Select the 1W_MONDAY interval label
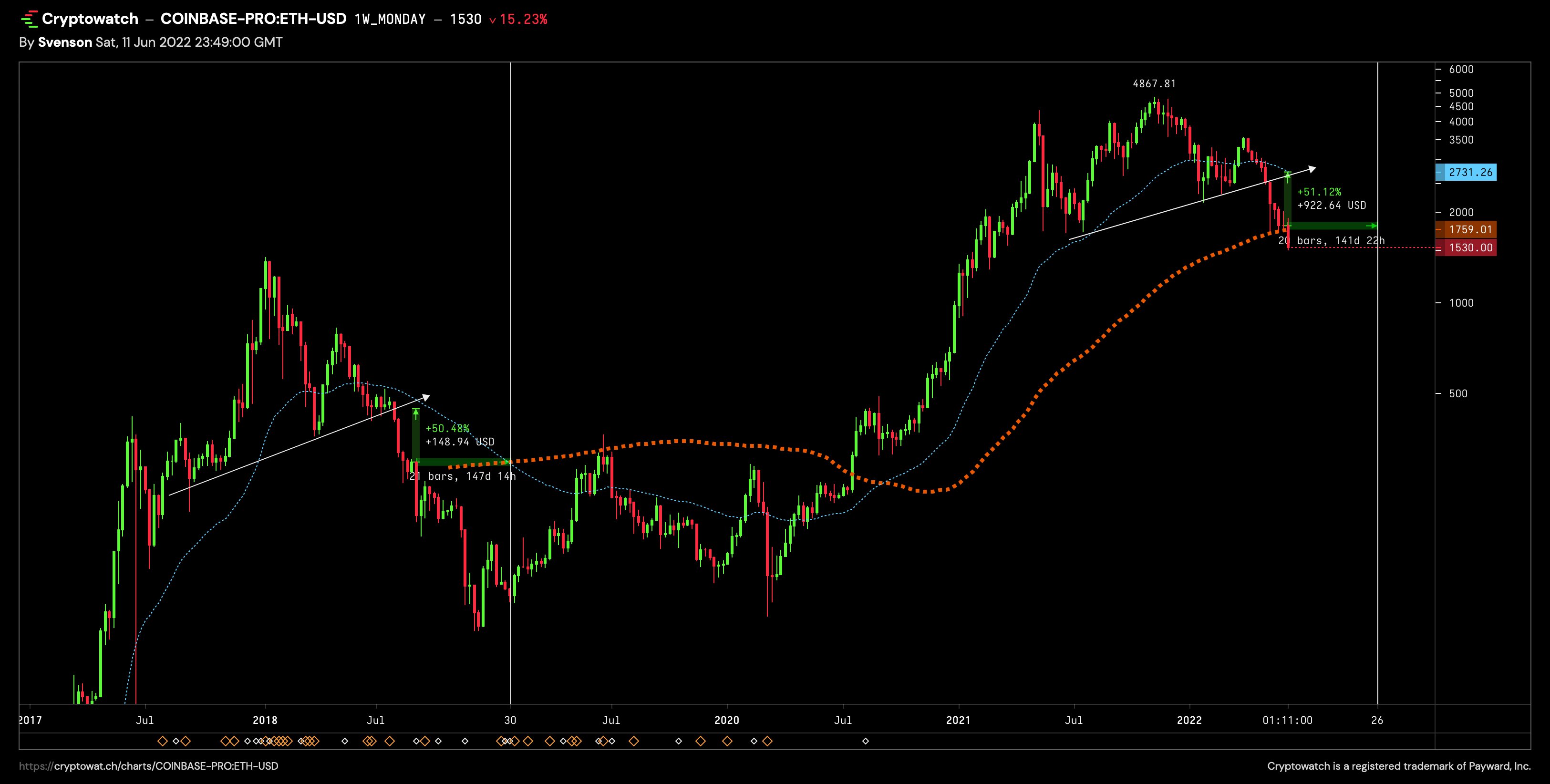Viewport: 1550px width, 784px height. [x=390, y=19]
